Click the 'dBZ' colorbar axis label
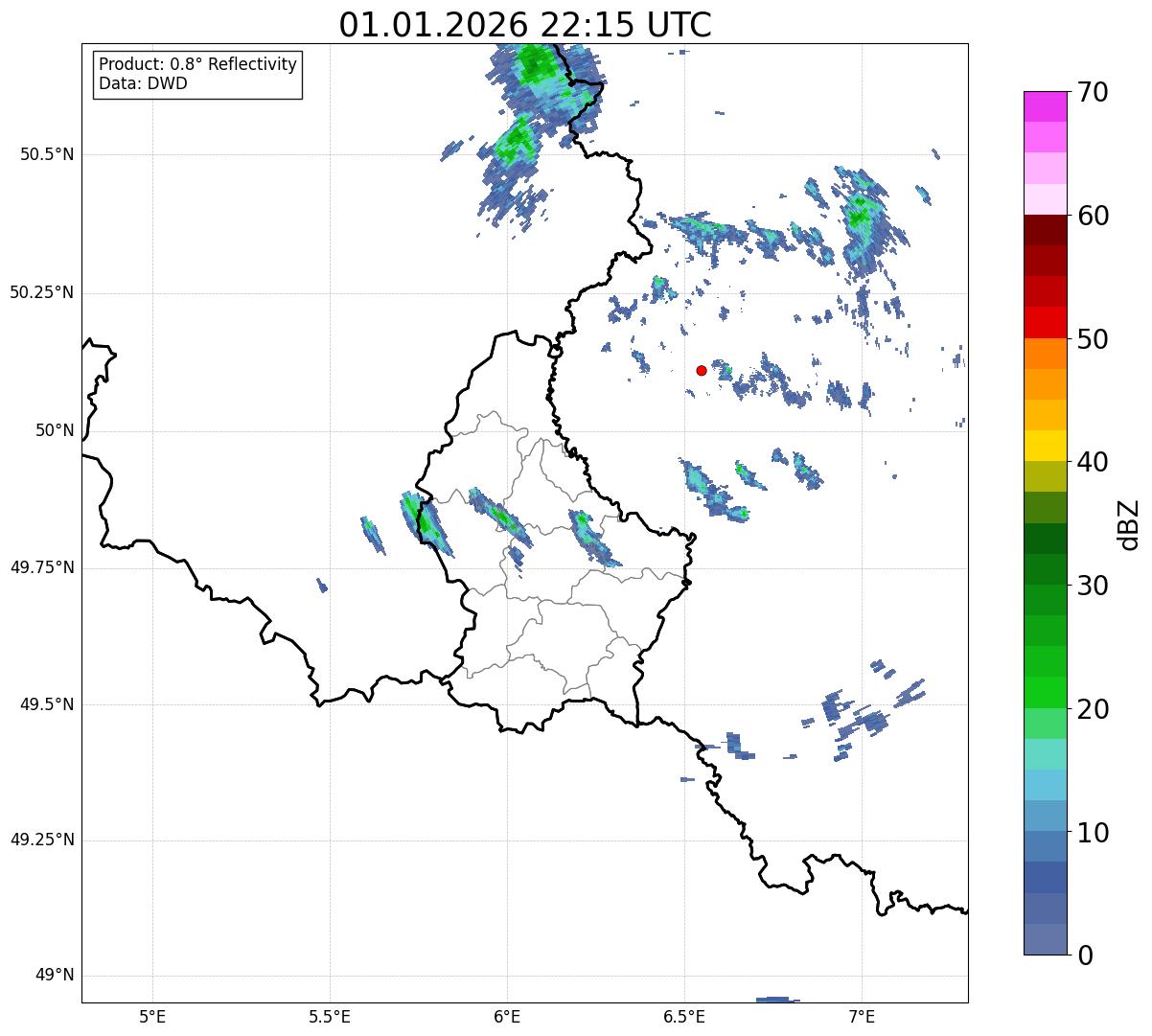This screenshot has height=1036, width=1152. [1129, 524]
